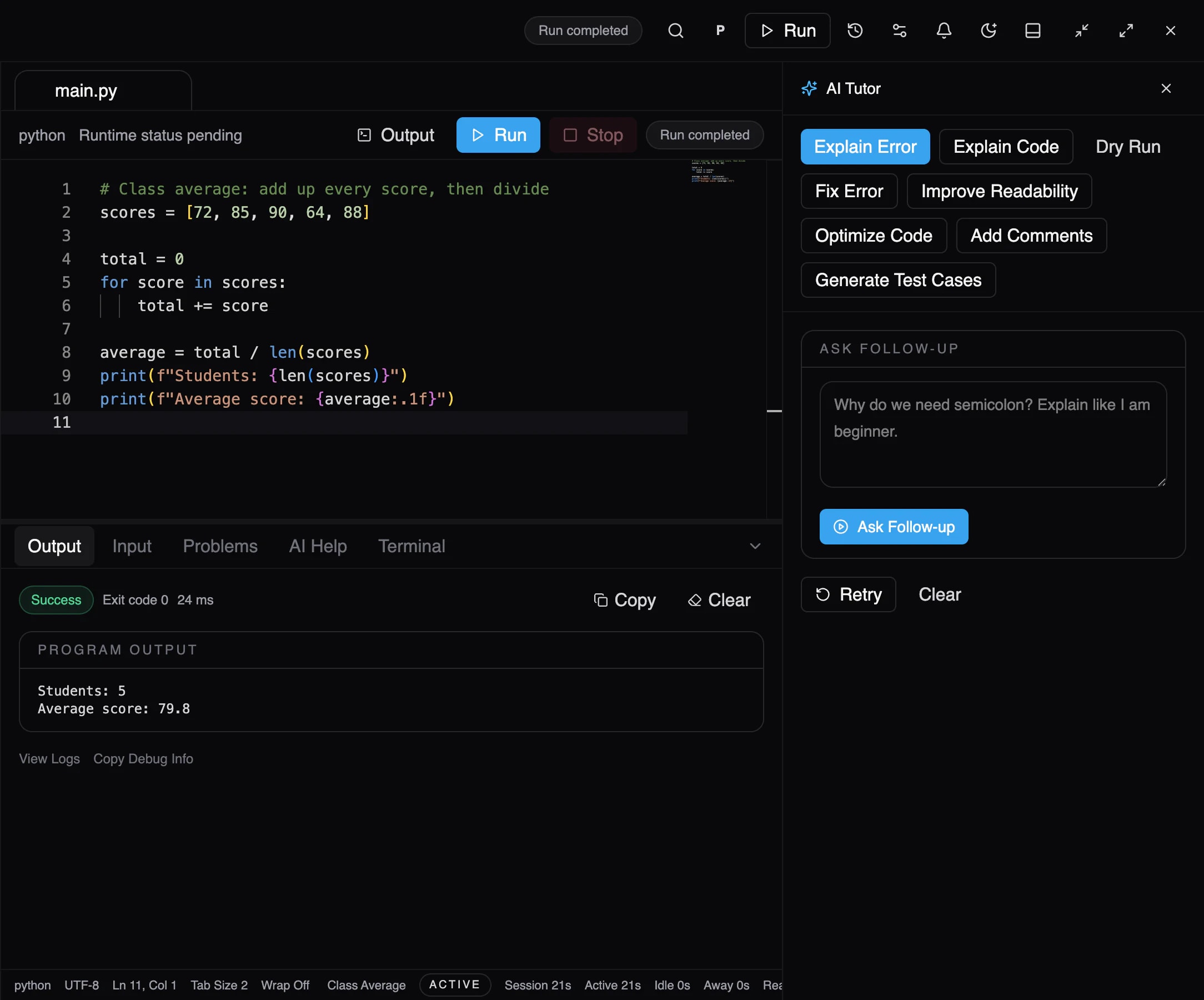The image size is (1204, 1000).
Task: Focus the follow-up question text area
Action: click(x=993, y=434)
